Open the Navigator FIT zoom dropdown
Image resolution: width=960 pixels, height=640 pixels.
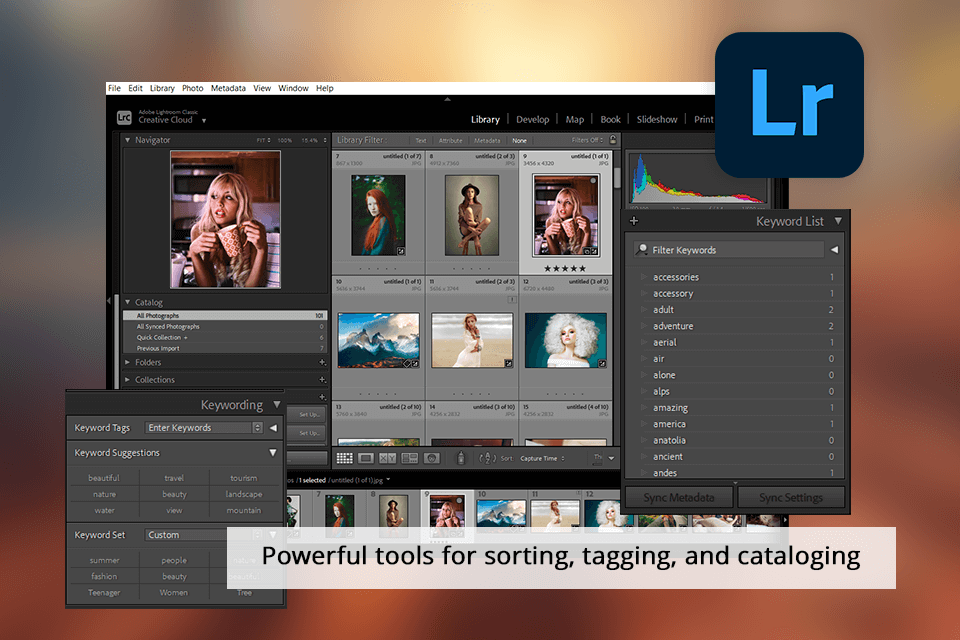coord(264,140)
